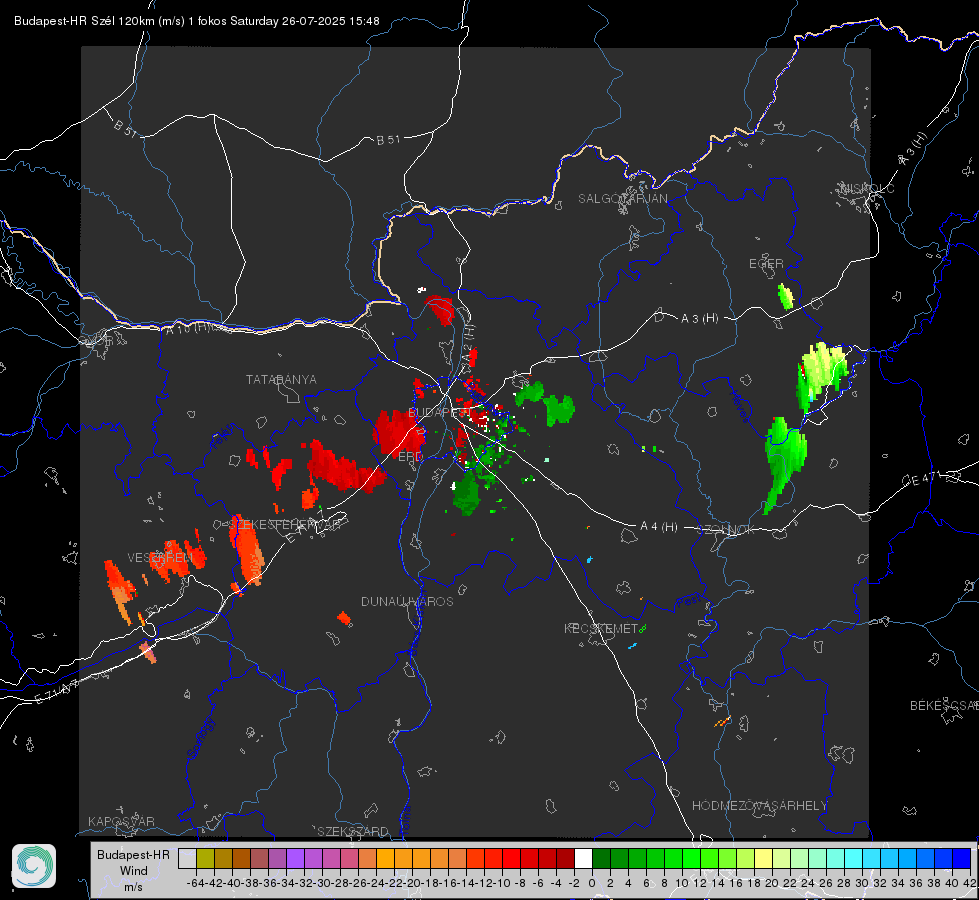The height and width of the screenshot is (900, 979).
Task: Click the ÉRD town label
Action: coord(410,457)
